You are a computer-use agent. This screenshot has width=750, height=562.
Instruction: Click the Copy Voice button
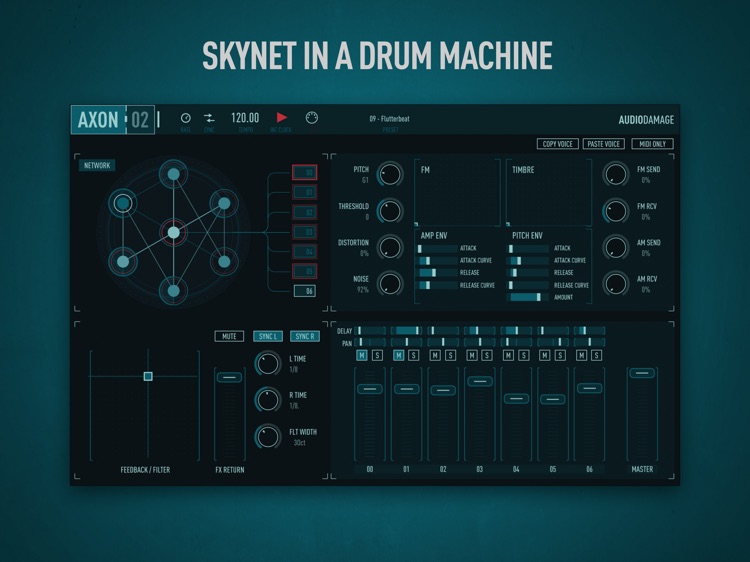point(557,144)
